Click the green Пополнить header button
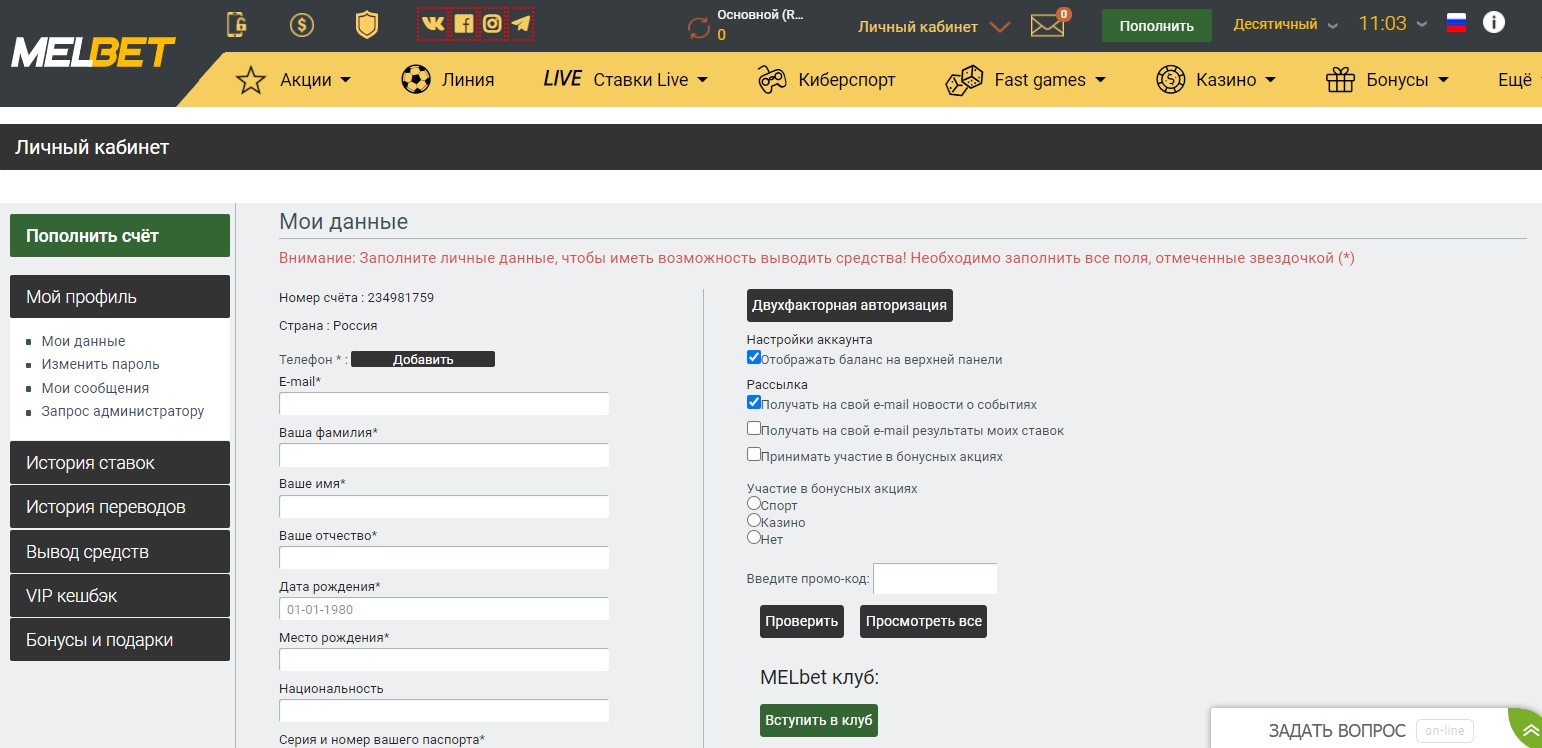This screenshot has width=1542, height=748. point(1156,26)
